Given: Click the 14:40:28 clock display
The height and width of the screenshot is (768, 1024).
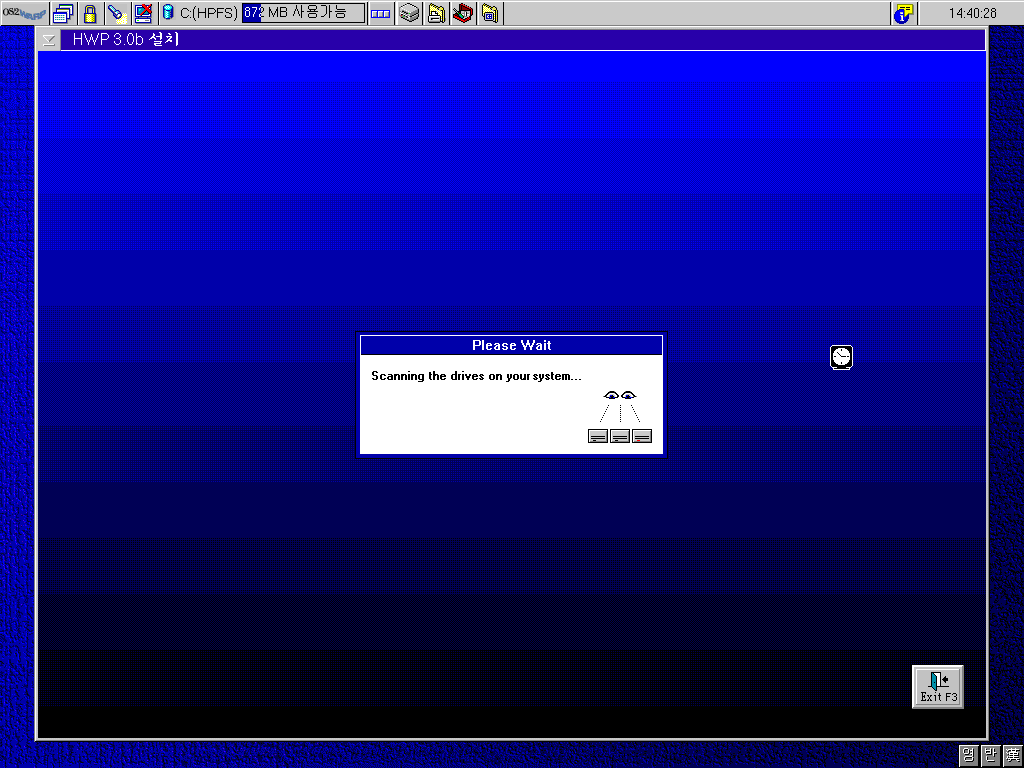Looking at the screenshot, I should [x=972, y=13].
